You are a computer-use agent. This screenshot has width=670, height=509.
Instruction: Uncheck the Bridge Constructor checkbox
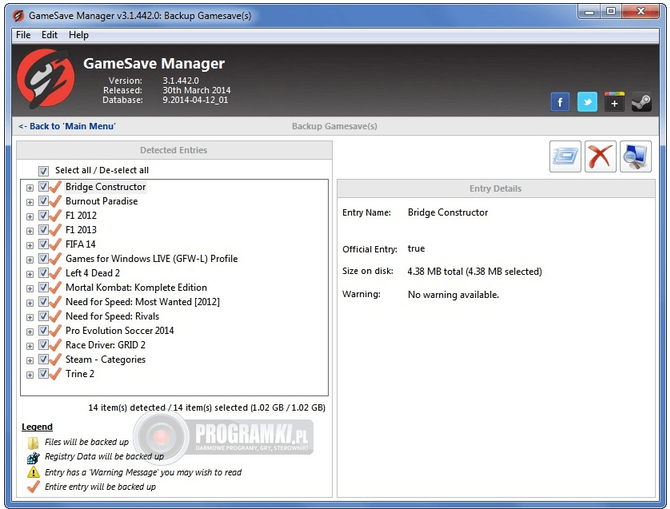pos(43,186)
